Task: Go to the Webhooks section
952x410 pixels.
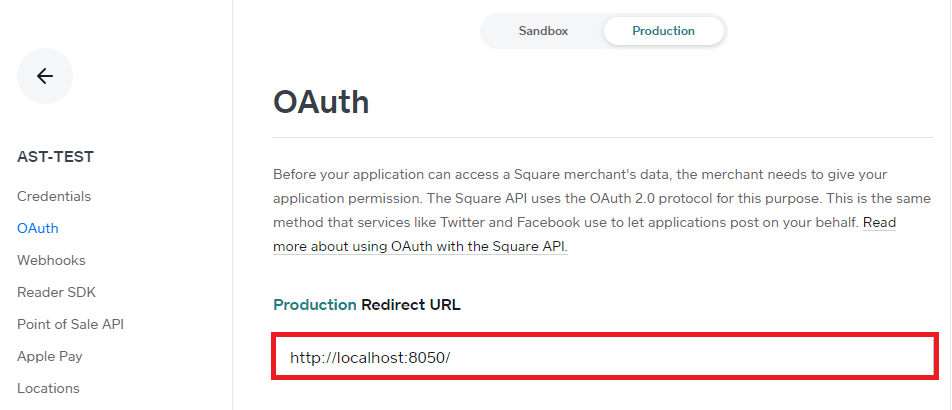Action: [51, 260]
